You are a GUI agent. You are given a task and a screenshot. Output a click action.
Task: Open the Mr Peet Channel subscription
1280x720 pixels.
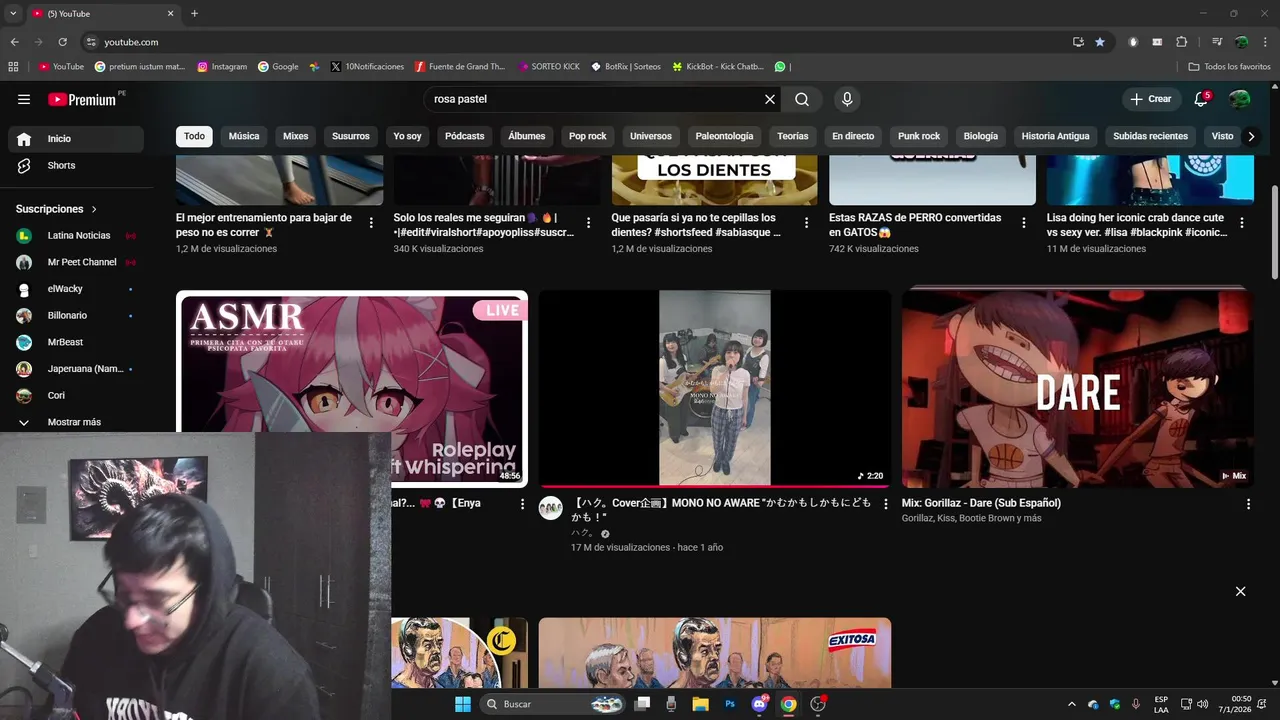coord(77,262)
